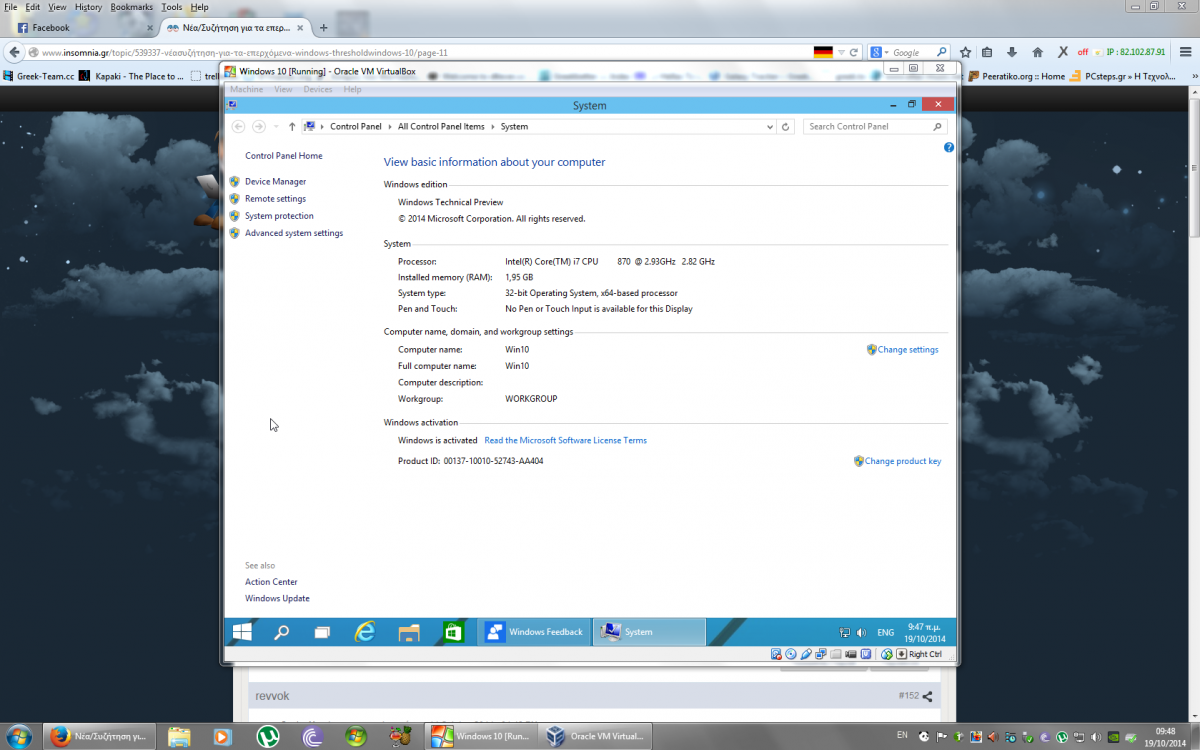
Task: Refresh the Control Panel address bar
Action: point(786,127)
